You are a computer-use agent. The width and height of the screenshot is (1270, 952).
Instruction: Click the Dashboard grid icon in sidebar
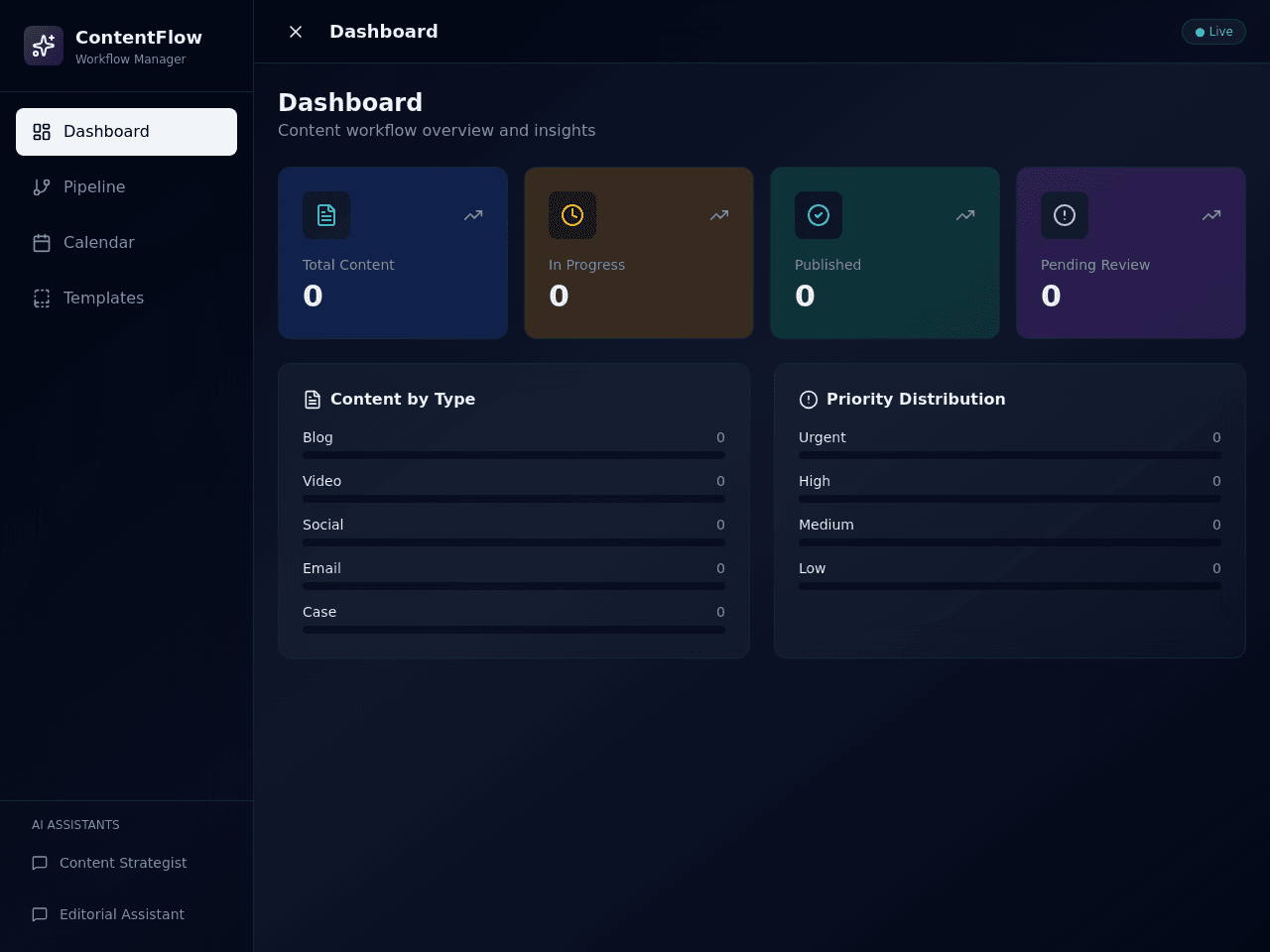pyautogui.click(x=42, y=132)
